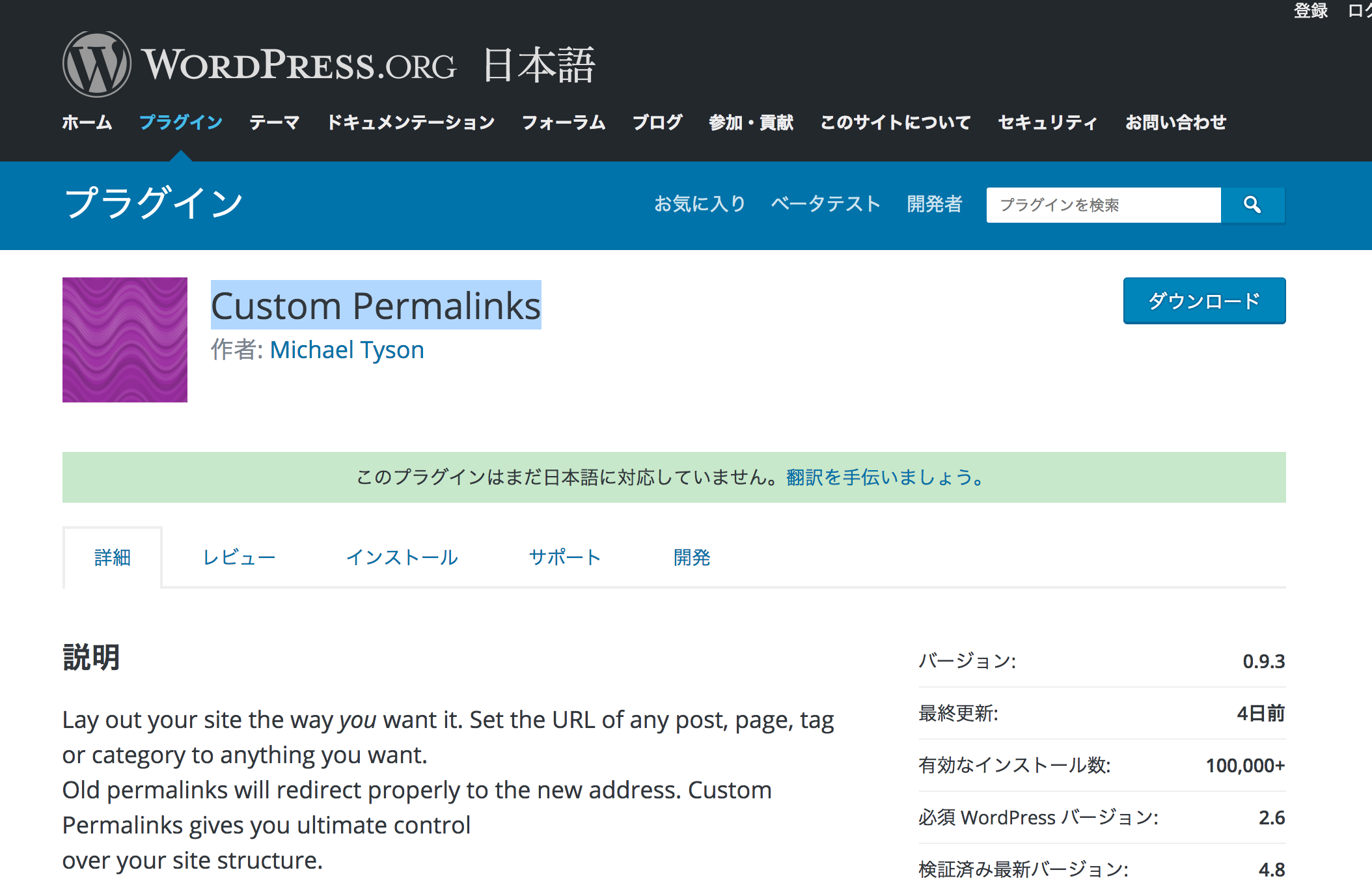Click the WordPress logo icon
The image size is (1372, 883).
tap(96, 64)
